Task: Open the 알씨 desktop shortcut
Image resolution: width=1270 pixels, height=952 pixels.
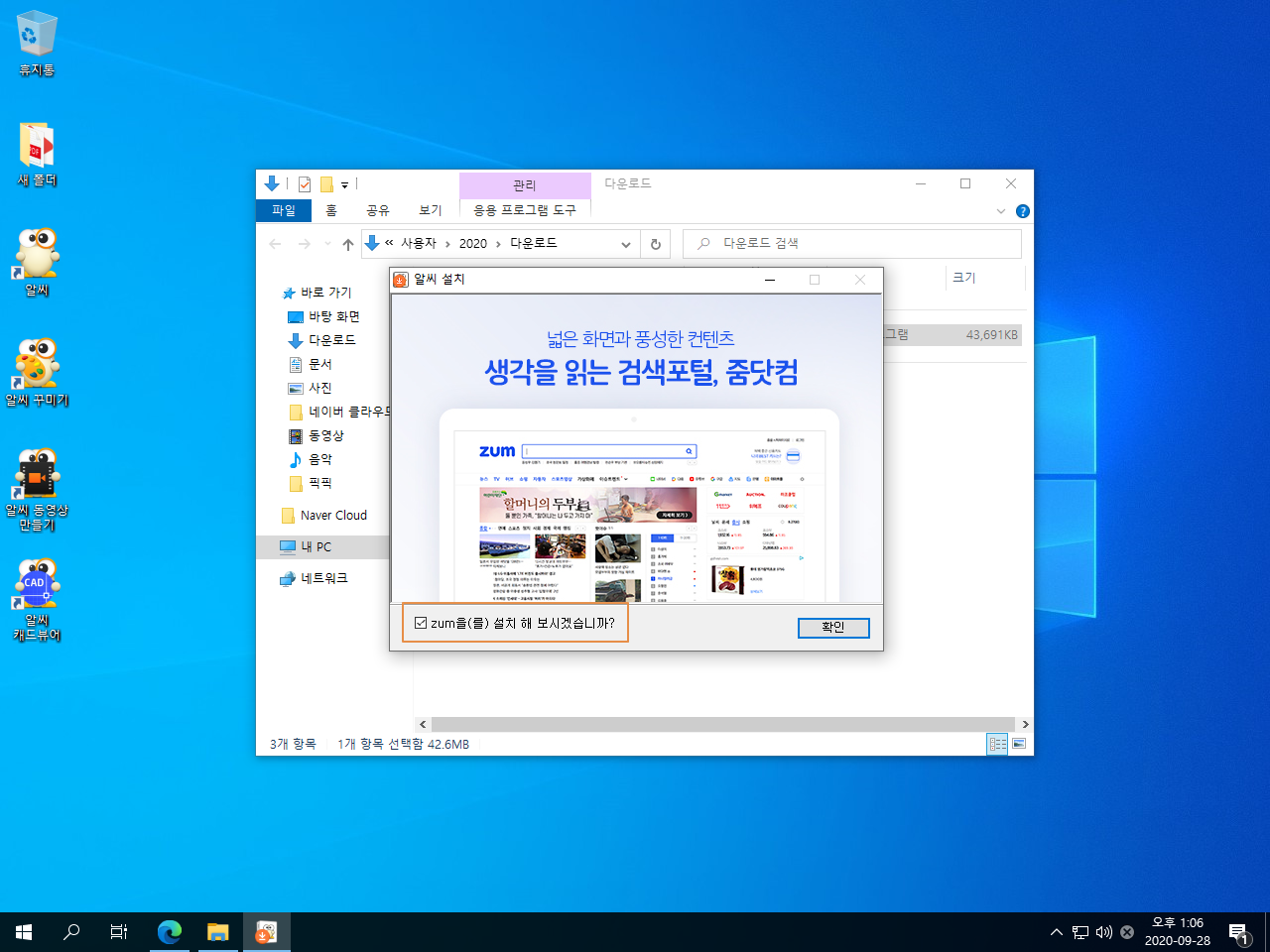Action: click(37, 264)
